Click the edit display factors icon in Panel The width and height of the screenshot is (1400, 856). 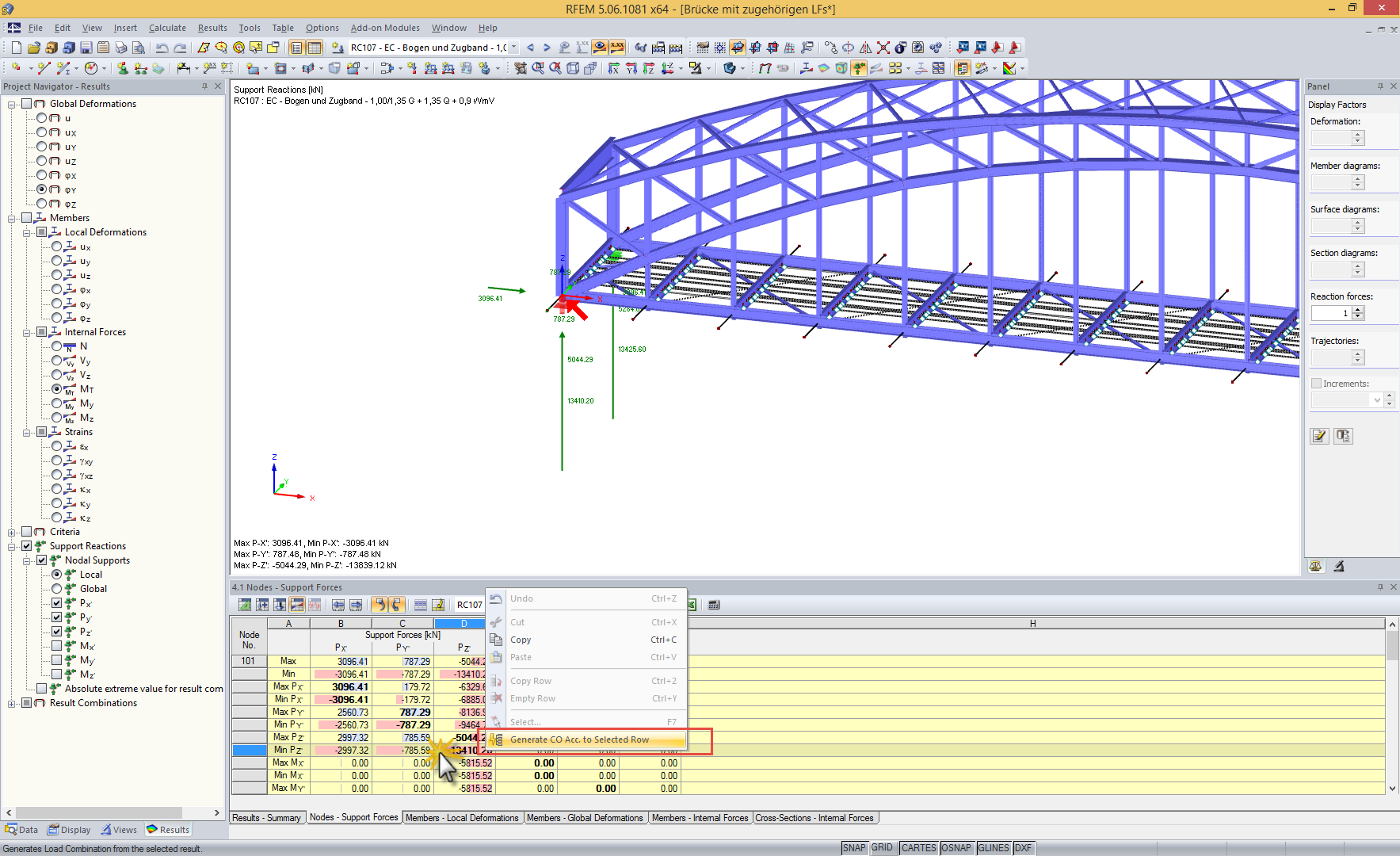tap(1319, 436)
